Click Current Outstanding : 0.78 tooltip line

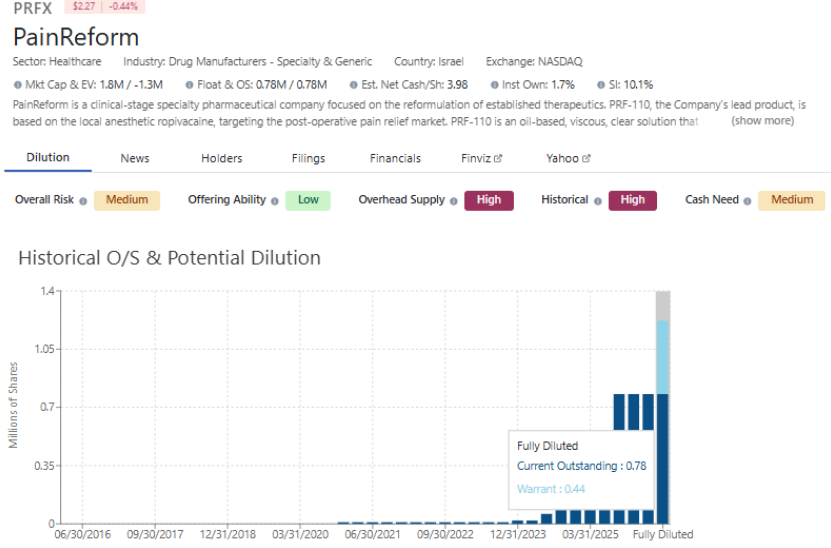click(x=581, y=466)
